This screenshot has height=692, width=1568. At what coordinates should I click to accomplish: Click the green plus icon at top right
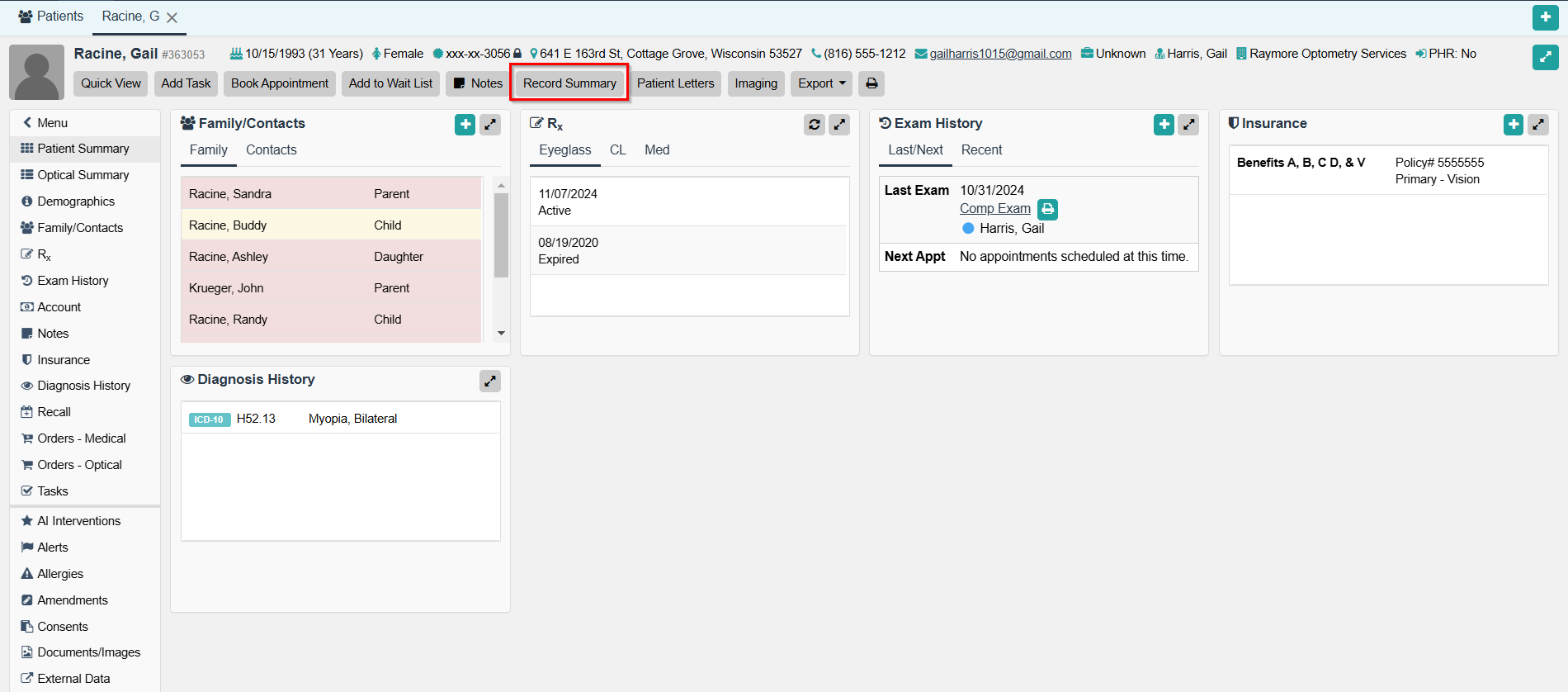[x=1545, y=17]
